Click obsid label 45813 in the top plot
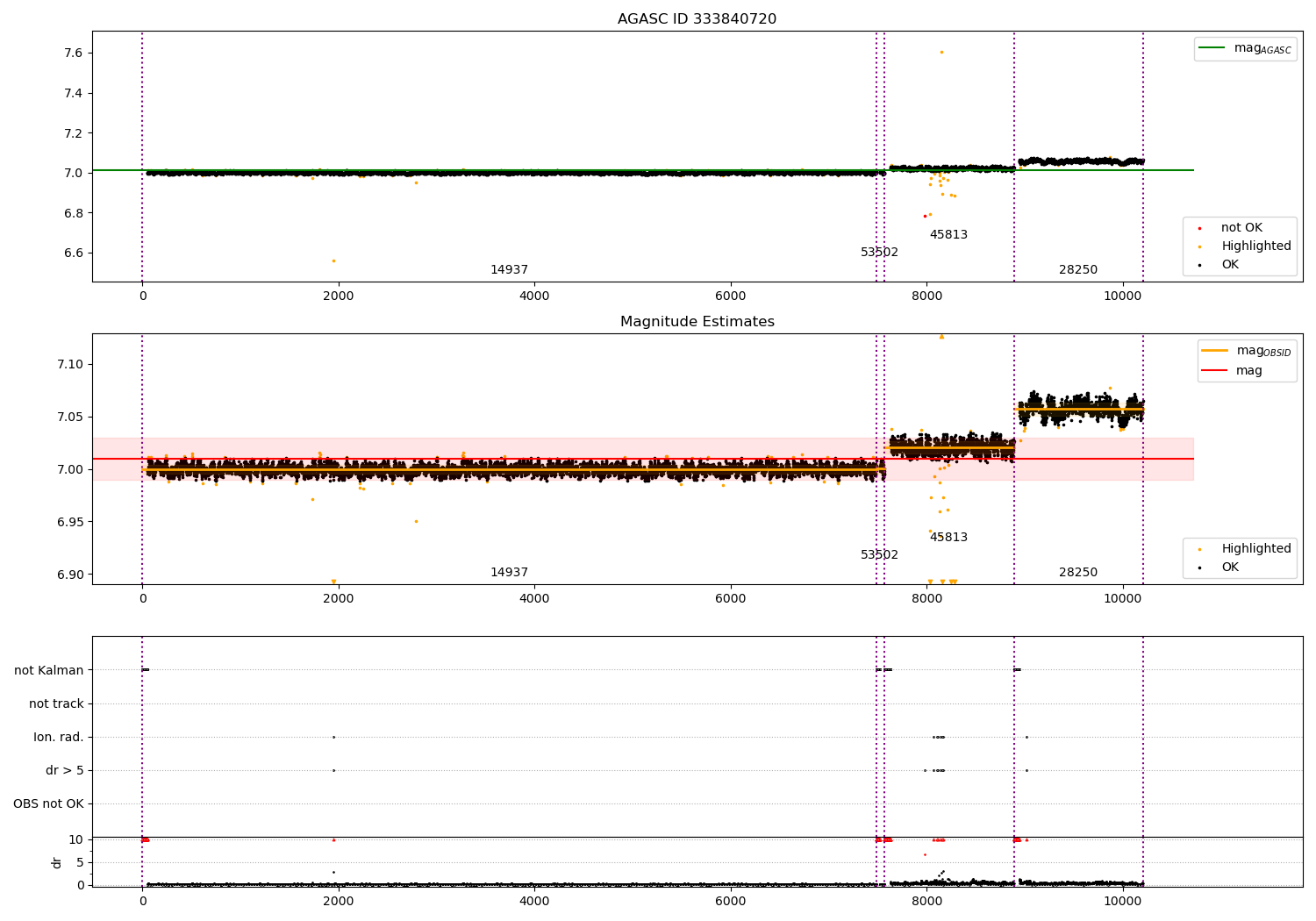The height and width of the screenshot is (921, 1316). click(x=948, y=235)
